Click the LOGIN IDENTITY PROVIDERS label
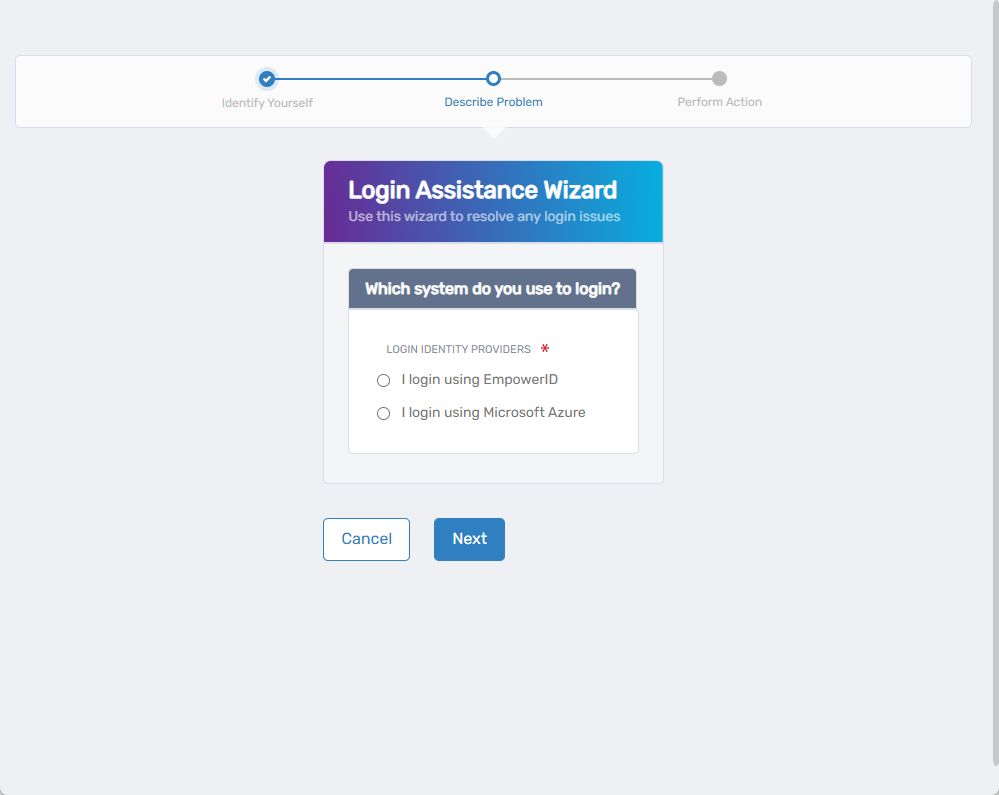Viewport: 999px width, 795px height. click(x=459, y=349)
